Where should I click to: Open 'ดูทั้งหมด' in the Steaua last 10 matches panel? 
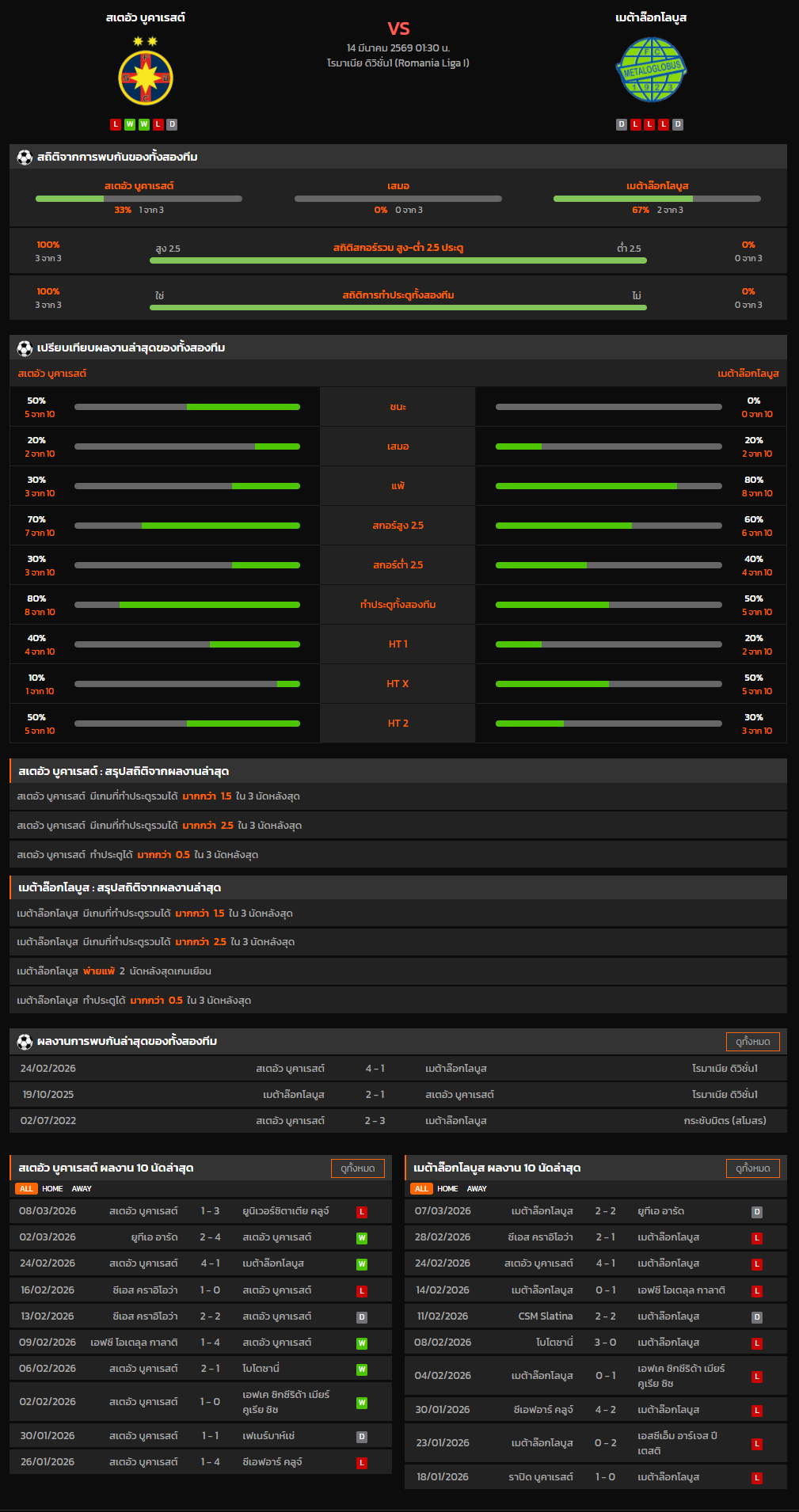(357, 1168)
